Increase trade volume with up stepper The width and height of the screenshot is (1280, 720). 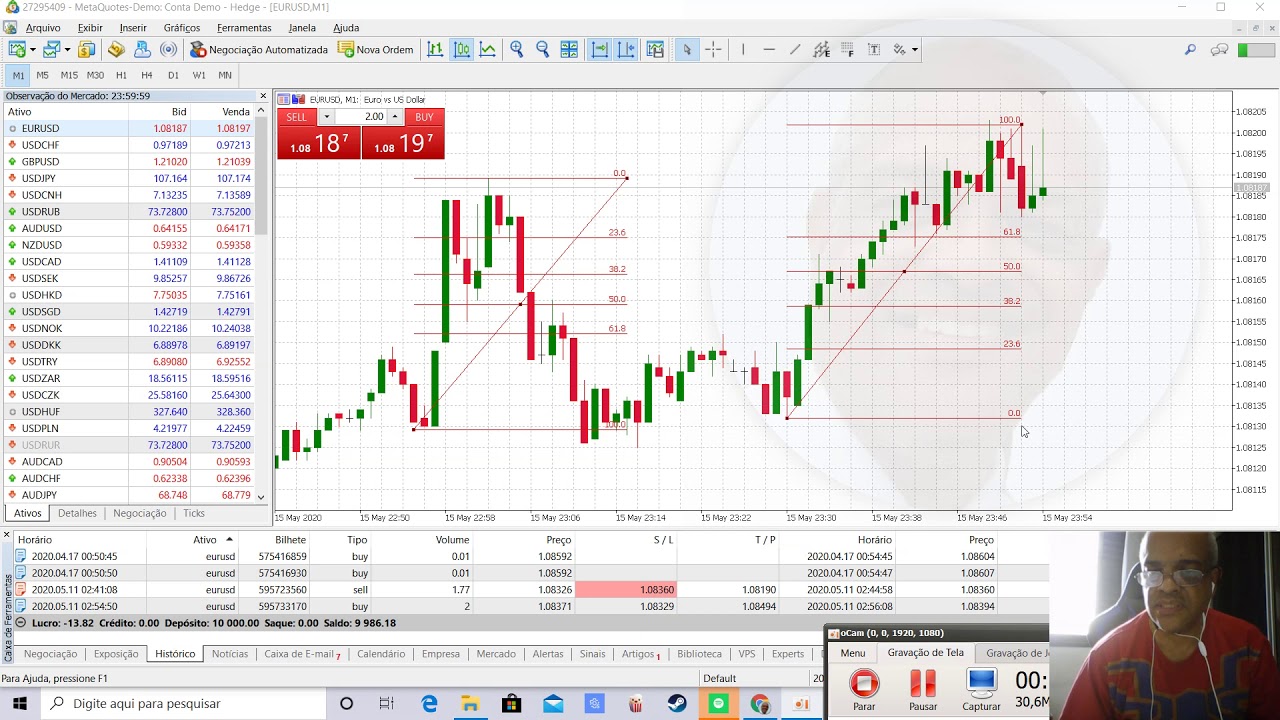coord(394,117)
